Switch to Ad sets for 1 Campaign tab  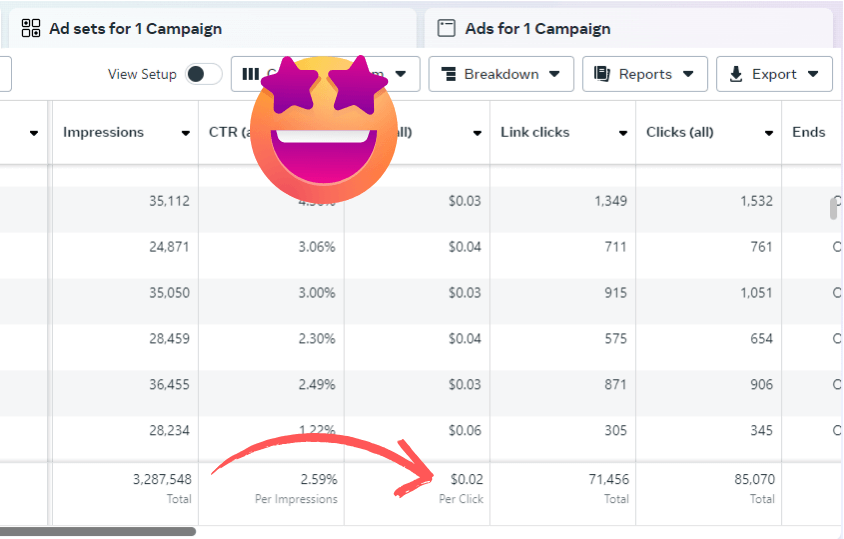(x=135, y=28)
